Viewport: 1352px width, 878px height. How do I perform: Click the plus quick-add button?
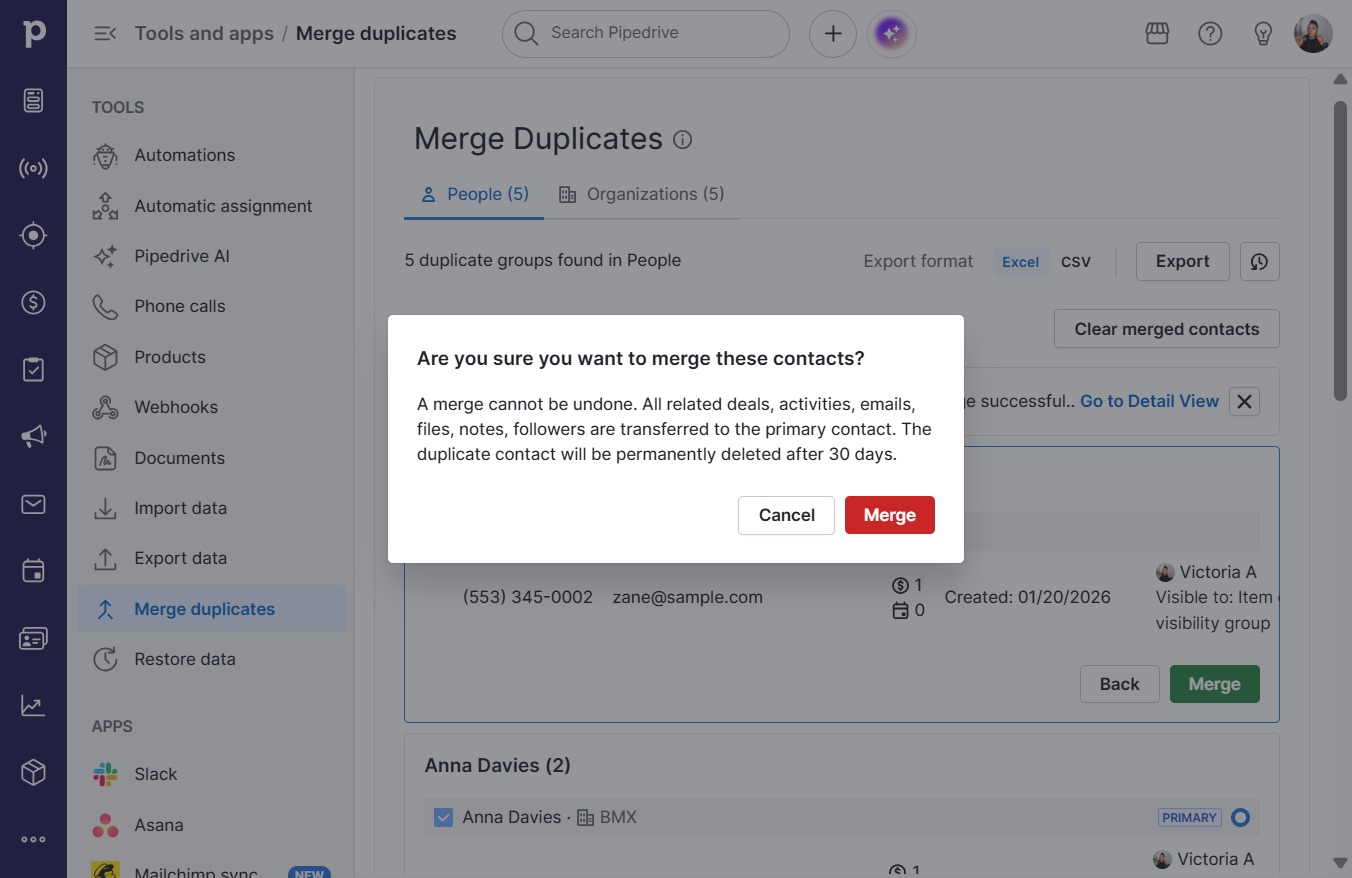[x=833, y=34]
